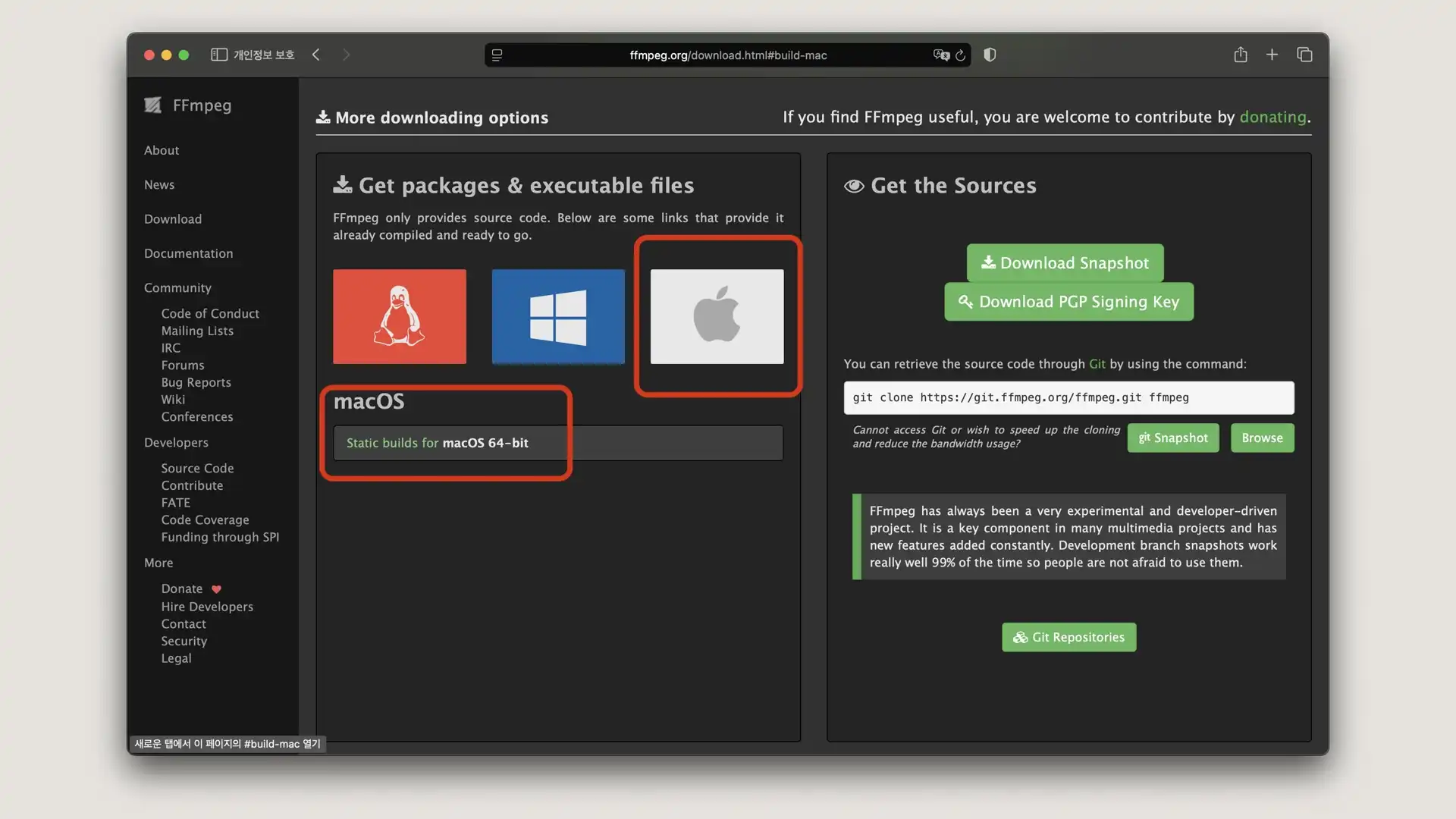Go forward with the right chevron

[347, 55]
